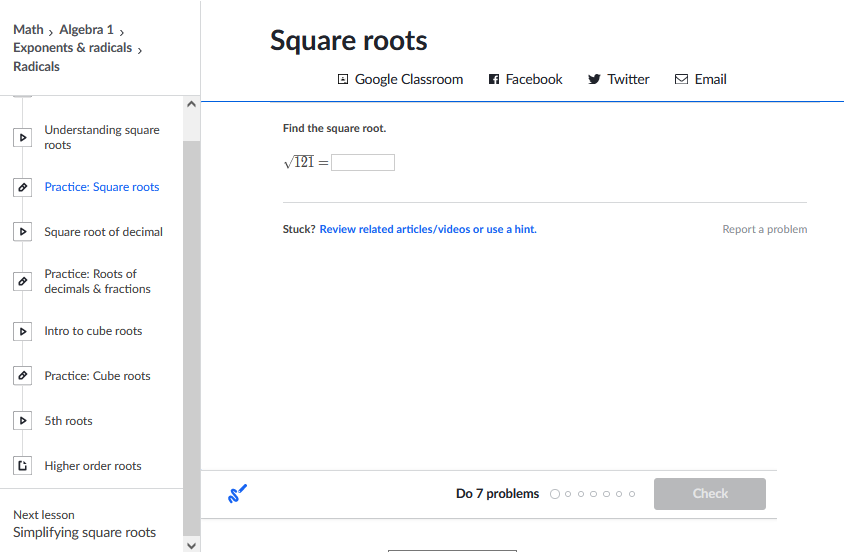Click the pencil icon beside Practice: Cube roots

pyautogui.click(x=23, y=376)
